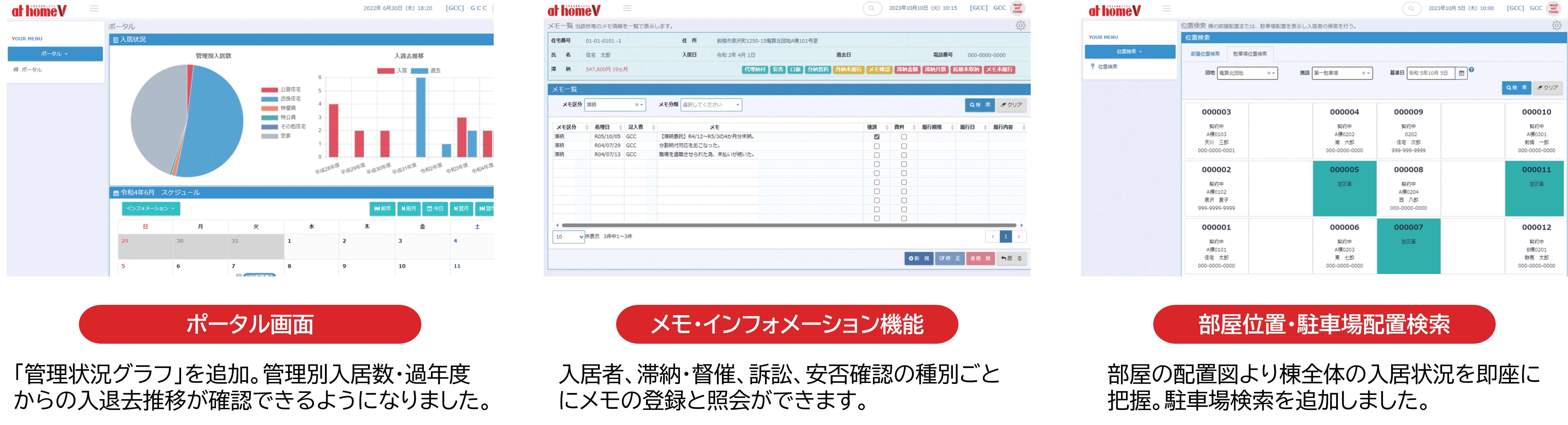Click クリア button in memo list screen

pos(1012,105)
